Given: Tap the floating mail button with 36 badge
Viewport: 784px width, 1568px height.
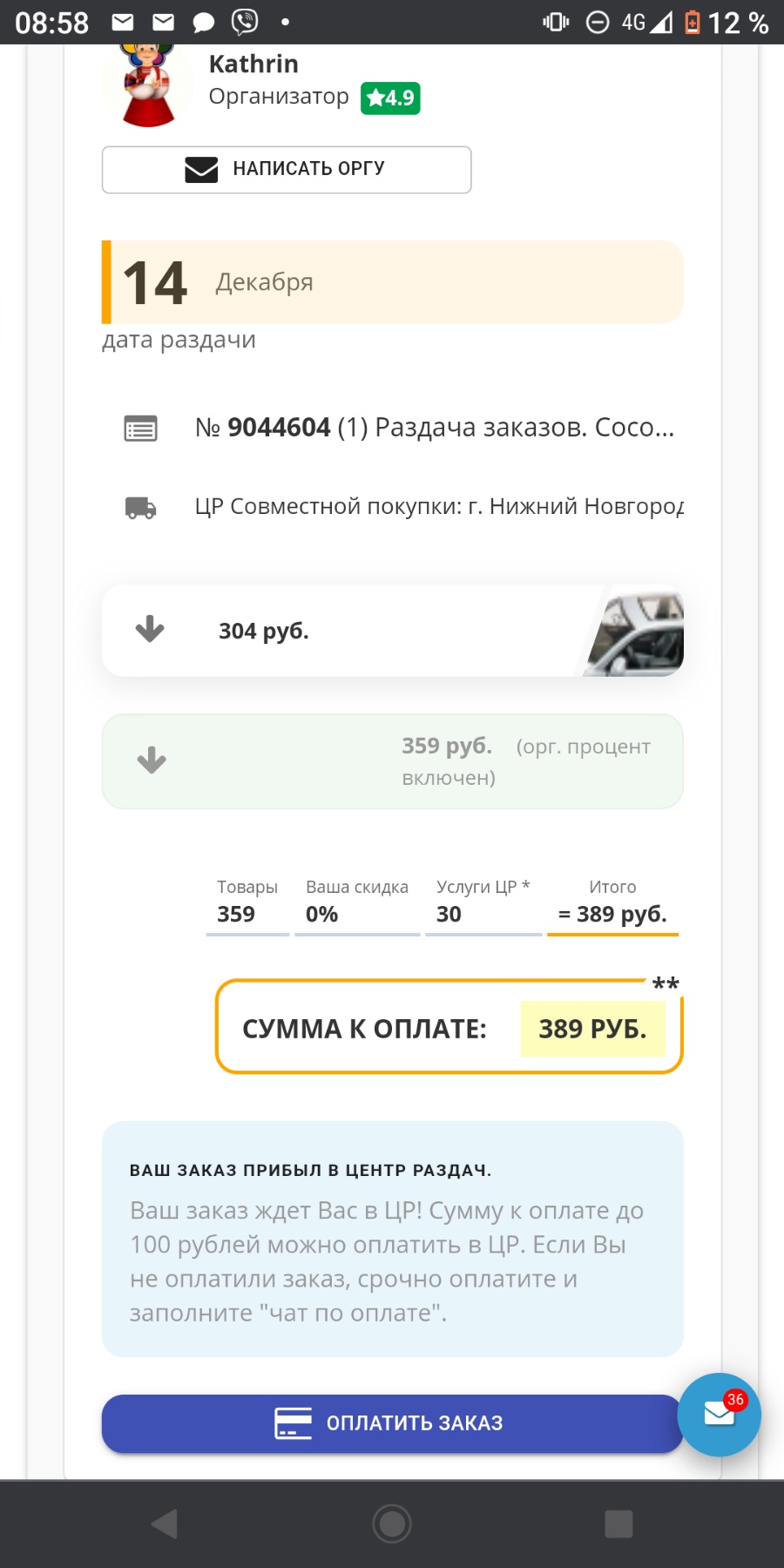Looking at the screenshot, I should (719, 1415).
